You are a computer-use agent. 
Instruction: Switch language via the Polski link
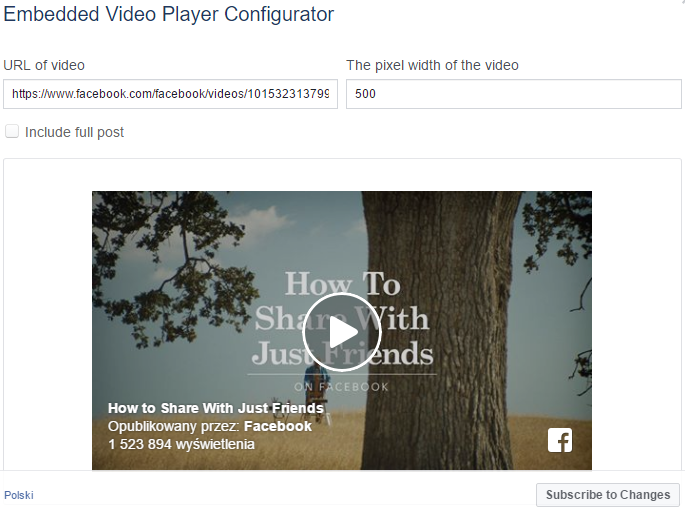tap(19, 495)
